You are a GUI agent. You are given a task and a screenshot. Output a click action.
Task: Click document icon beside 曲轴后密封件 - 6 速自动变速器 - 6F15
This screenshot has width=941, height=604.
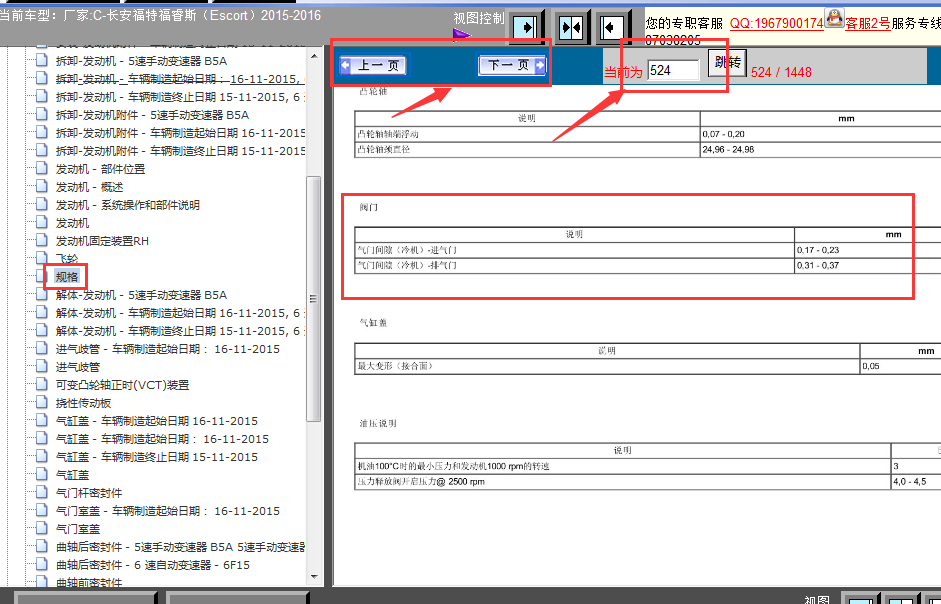41,564
